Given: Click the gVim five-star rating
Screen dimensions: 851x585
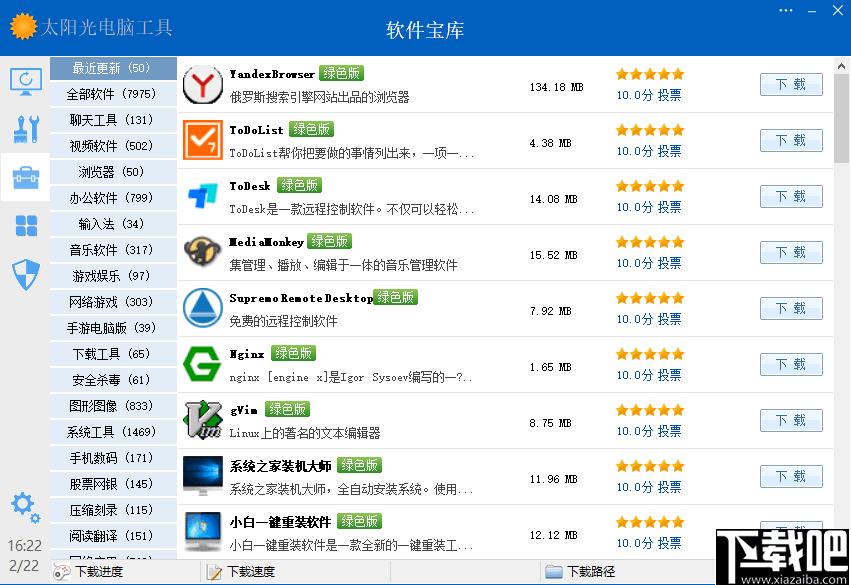Looking at the screenshot, I should pos(650,410).
